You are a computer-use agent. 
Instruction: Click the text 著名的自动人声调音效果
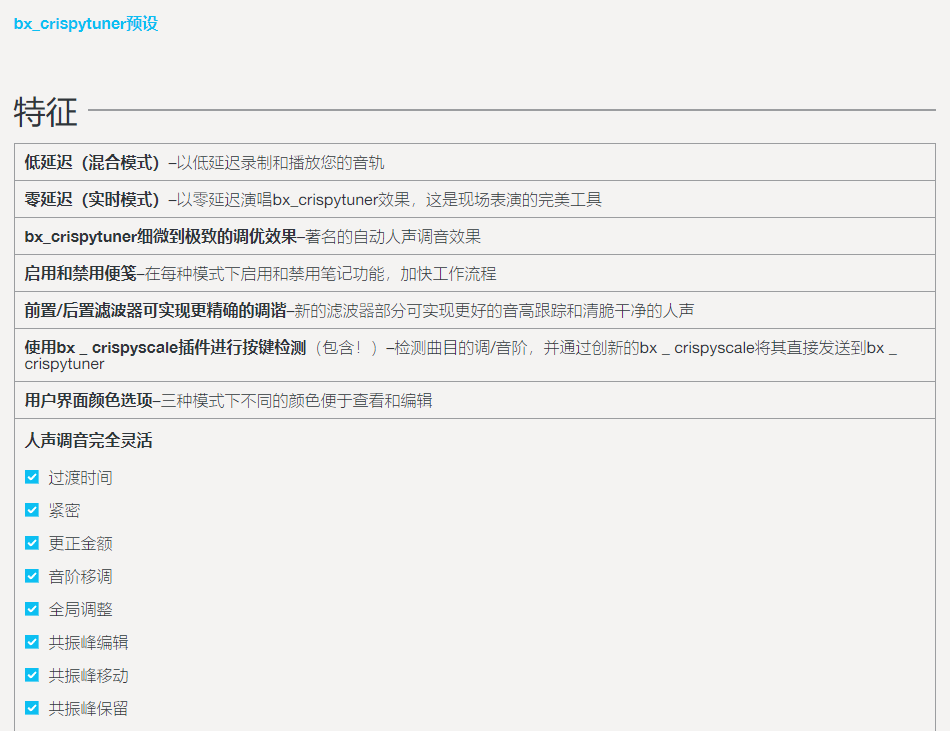click(393, 237)
